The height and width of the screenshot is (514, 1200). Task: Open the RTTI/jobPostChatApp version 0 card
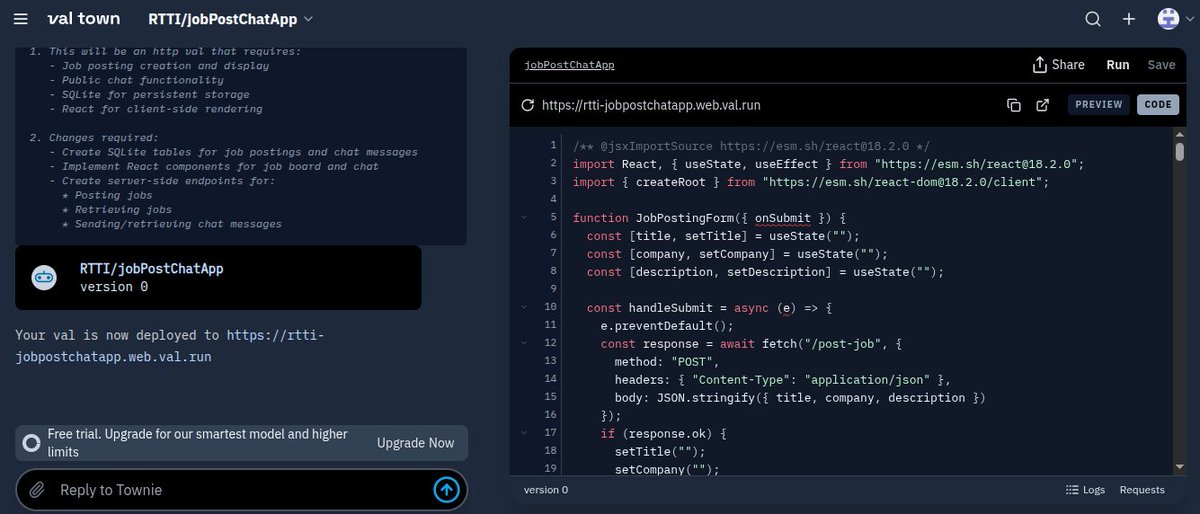click(218, 277)
